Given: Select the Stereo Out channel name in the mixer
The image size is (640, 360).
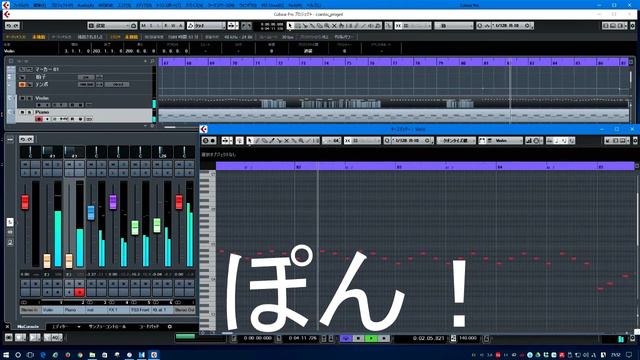Looking at the screenshot, I should pos(184,310).
